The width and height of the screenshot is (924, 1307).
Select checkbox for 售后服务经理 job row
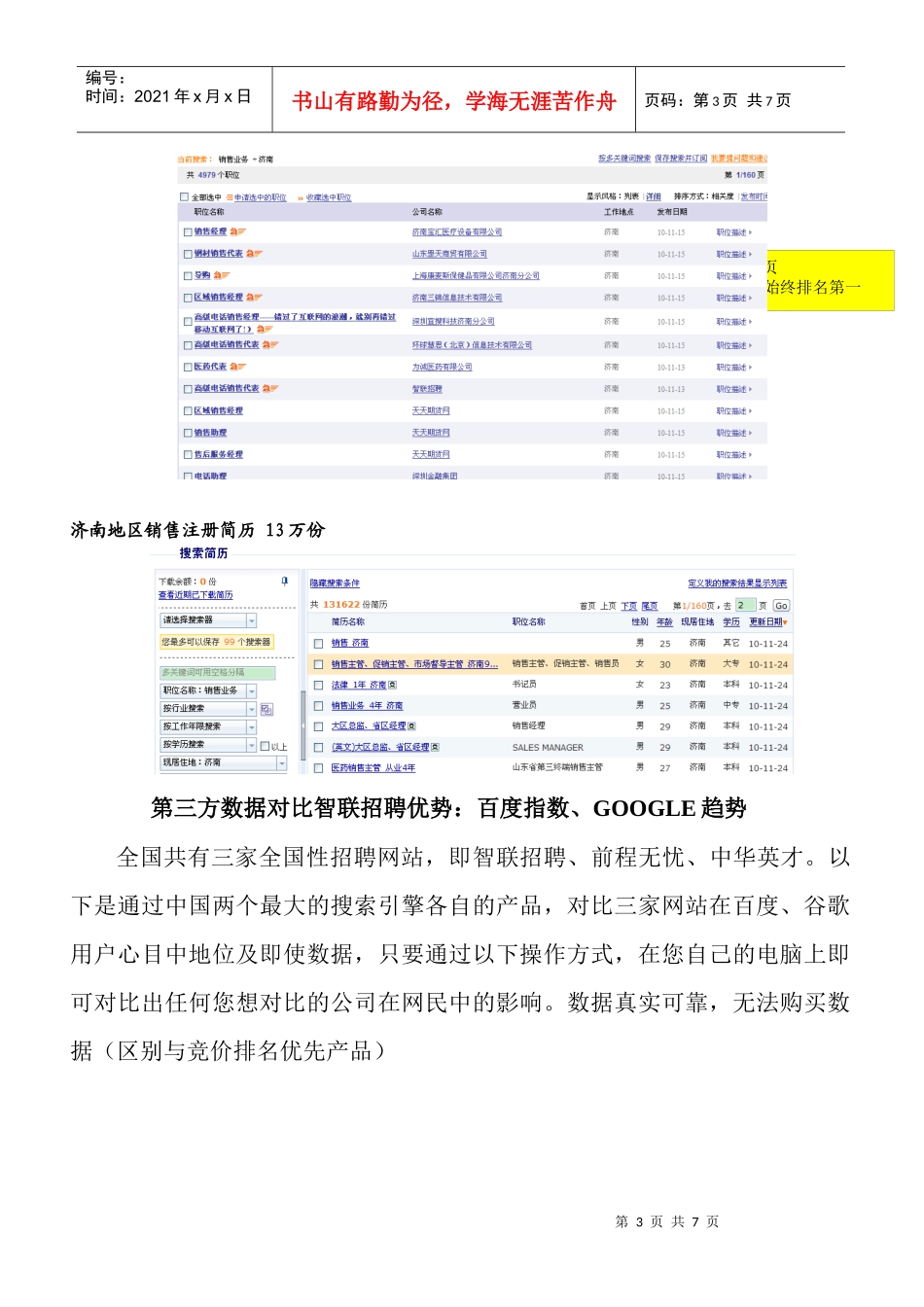pos(189,455)
